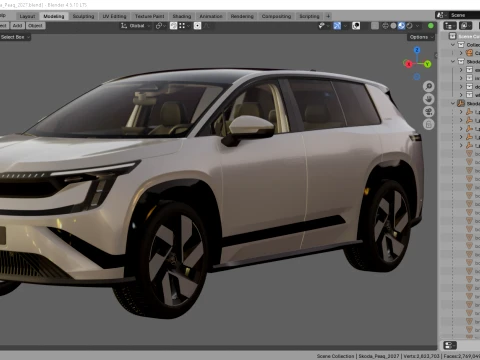Toggle proportional editing button
Image resolution: width=480 pixels, height=360 pixels.
(x=197, y=26)
